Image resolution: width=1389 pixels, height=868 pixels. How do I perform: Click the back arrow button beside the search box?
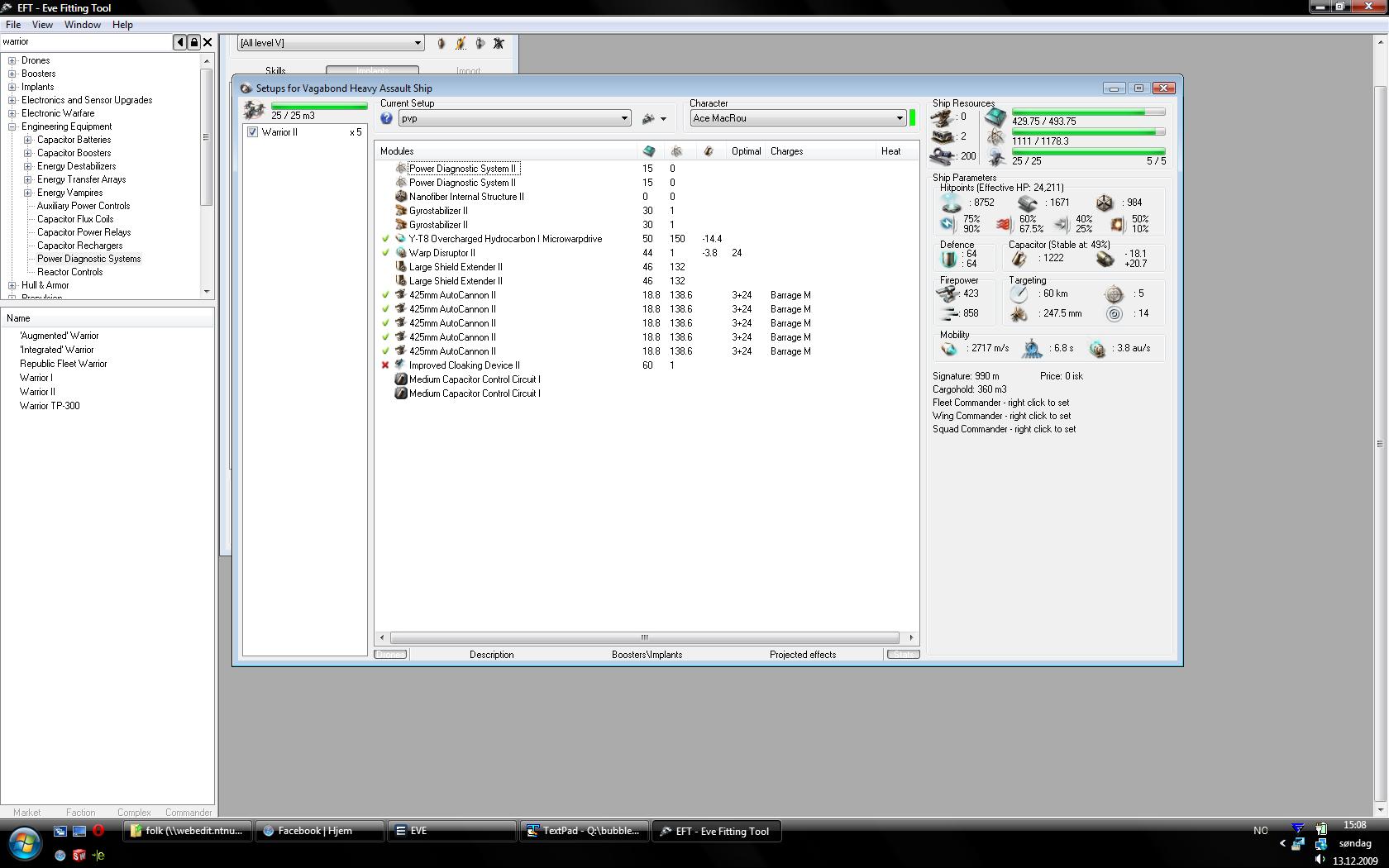[179, 42]
